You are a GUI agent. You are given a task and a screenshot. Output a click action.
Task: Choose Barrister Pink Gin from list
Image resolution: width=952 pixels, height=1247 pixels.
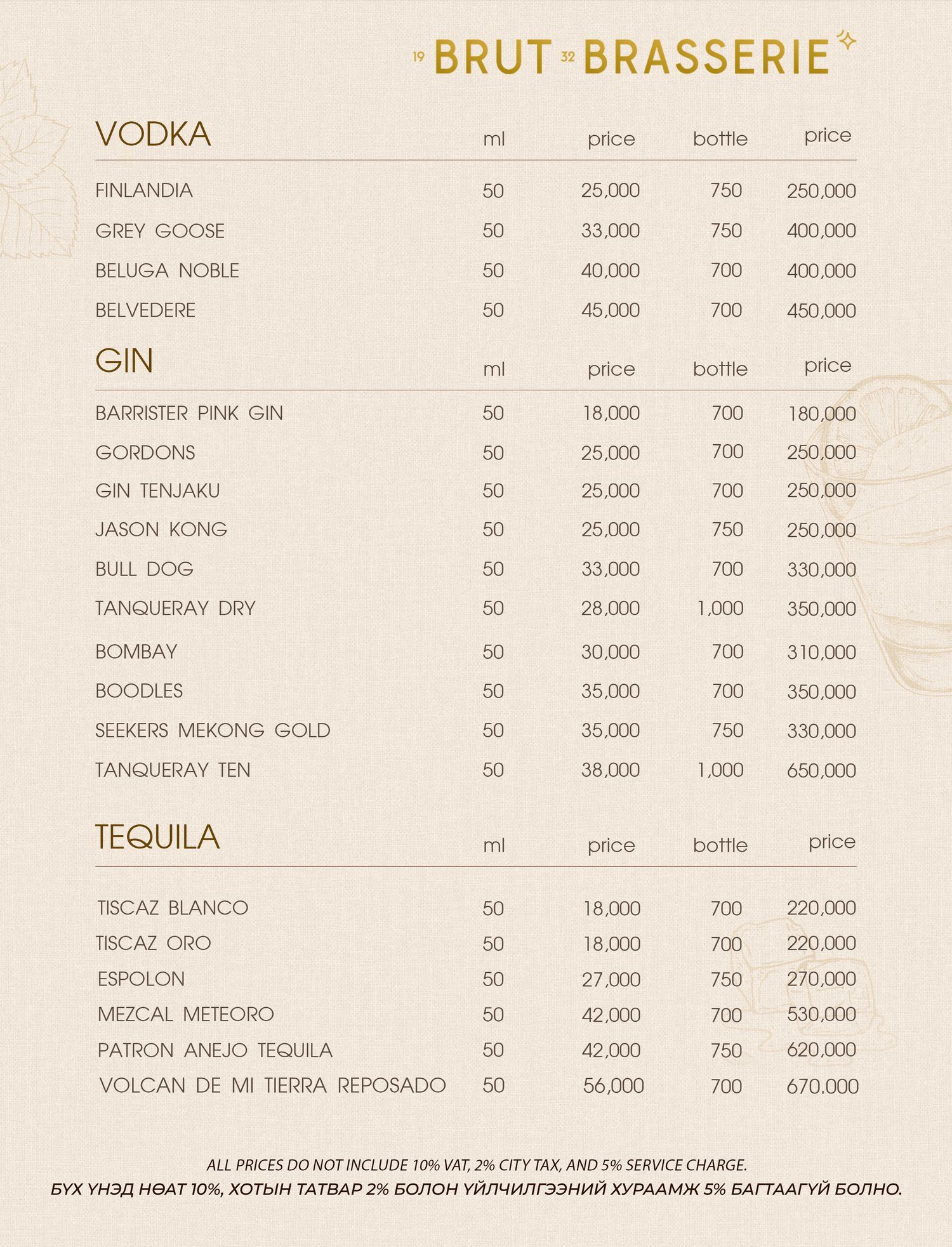pos(189,413)
